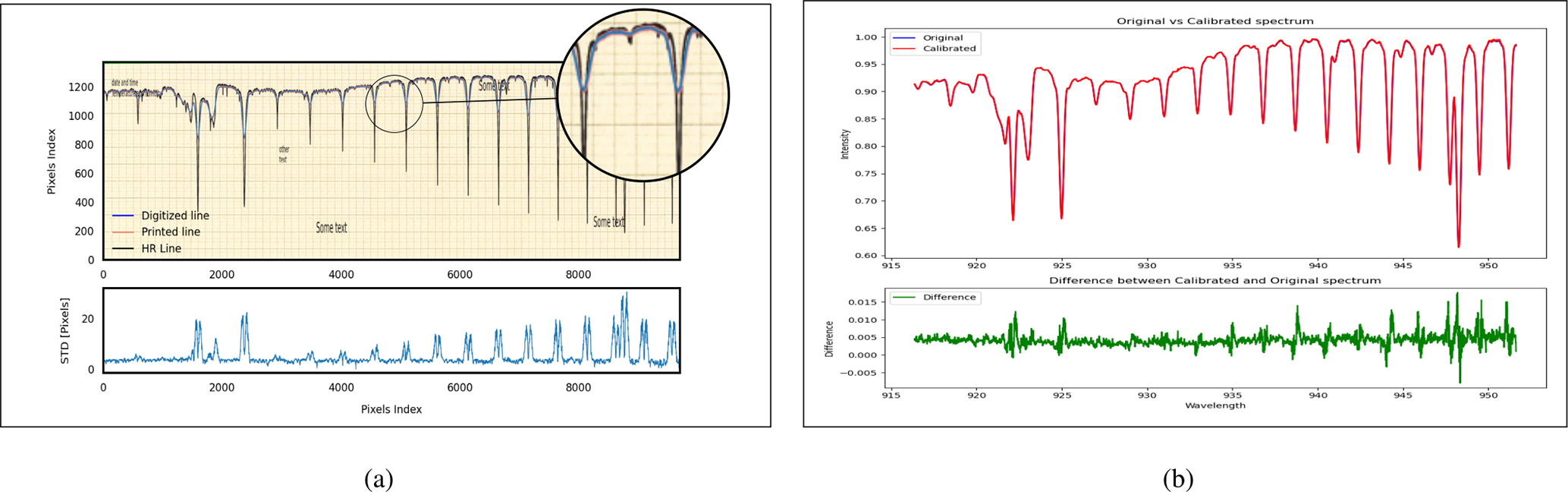This screenshot has height=492, width=1568.
Task: Click the vertical 'Pixels Index' y-axis label
Action: (x=52, y=161)
